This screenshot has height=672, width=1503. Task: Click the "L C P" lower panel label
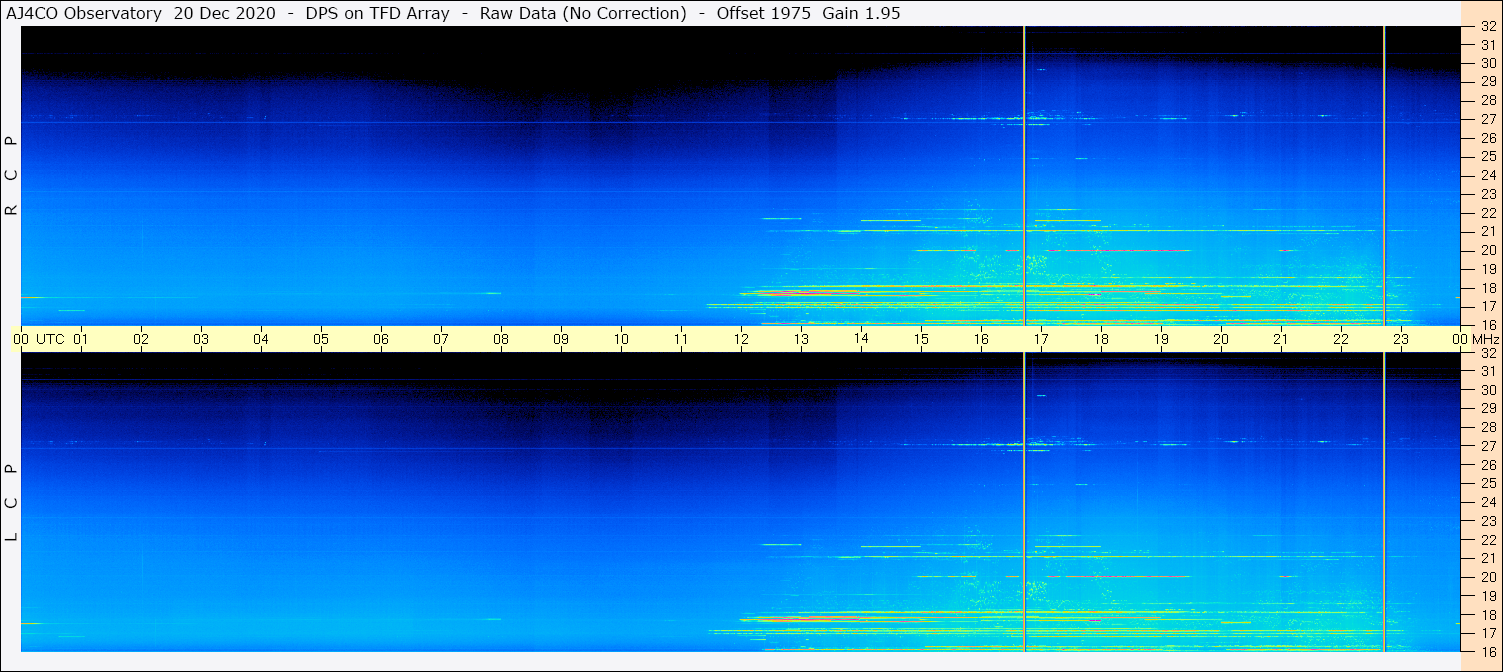pos(12,503)
